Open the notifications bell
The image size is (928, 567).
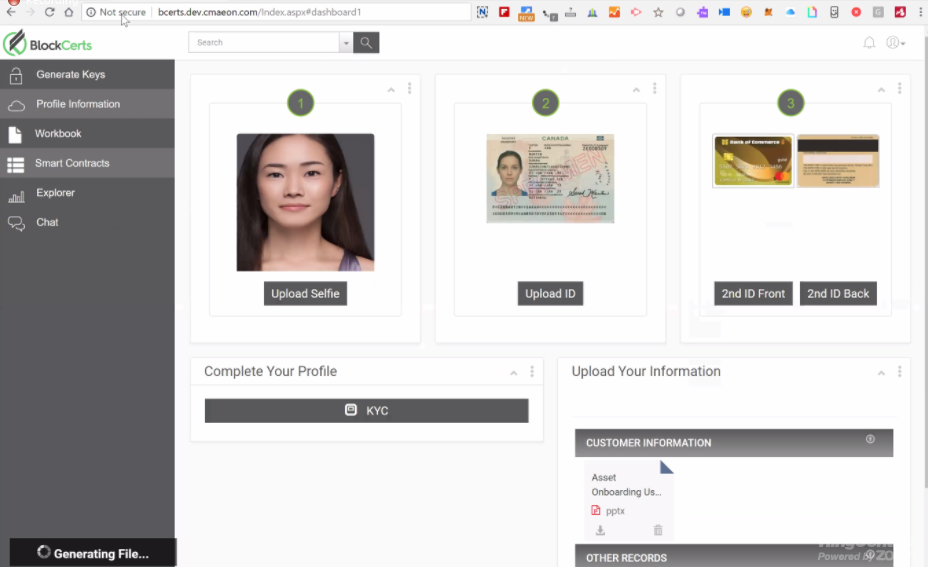click(x=869, y=43)
